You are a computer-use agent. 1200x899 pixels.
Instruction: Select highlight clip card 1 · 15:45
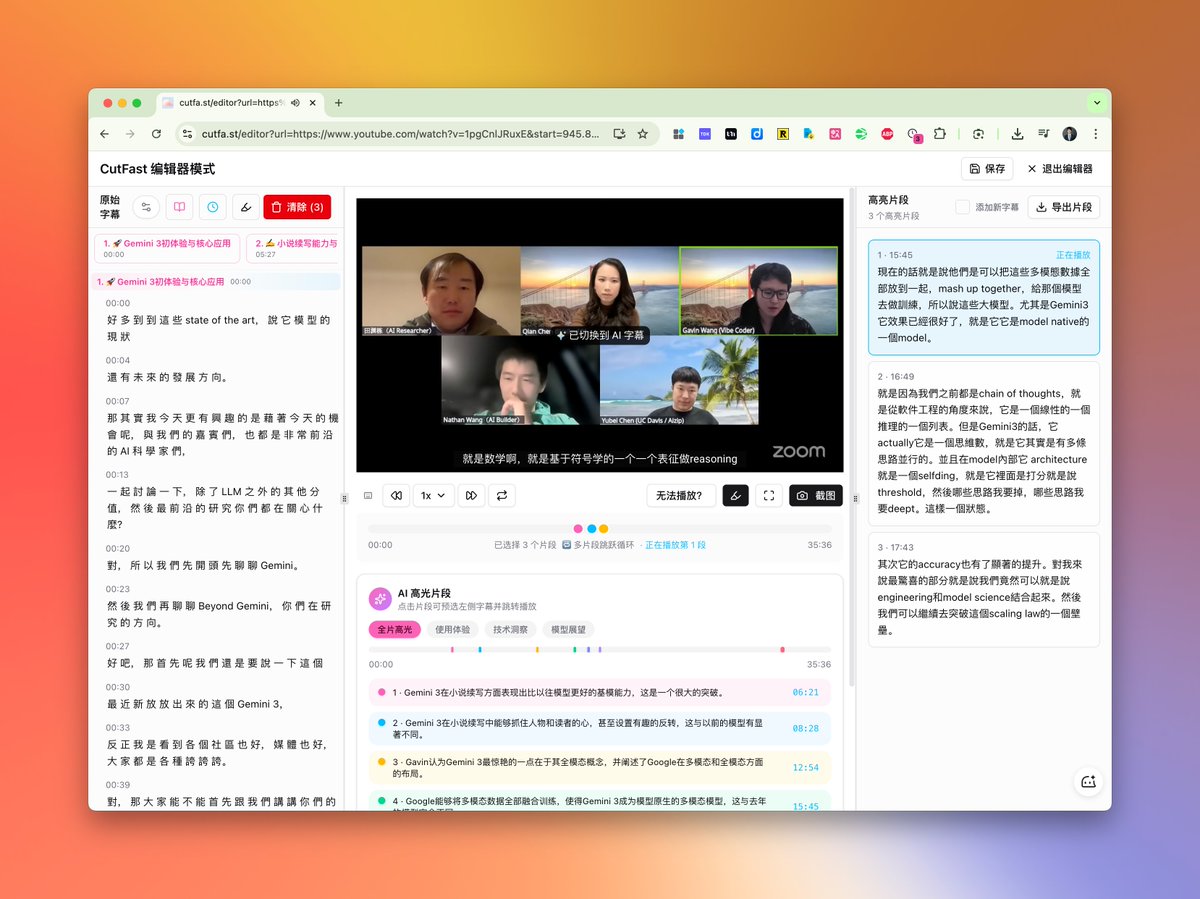[984, 297]
